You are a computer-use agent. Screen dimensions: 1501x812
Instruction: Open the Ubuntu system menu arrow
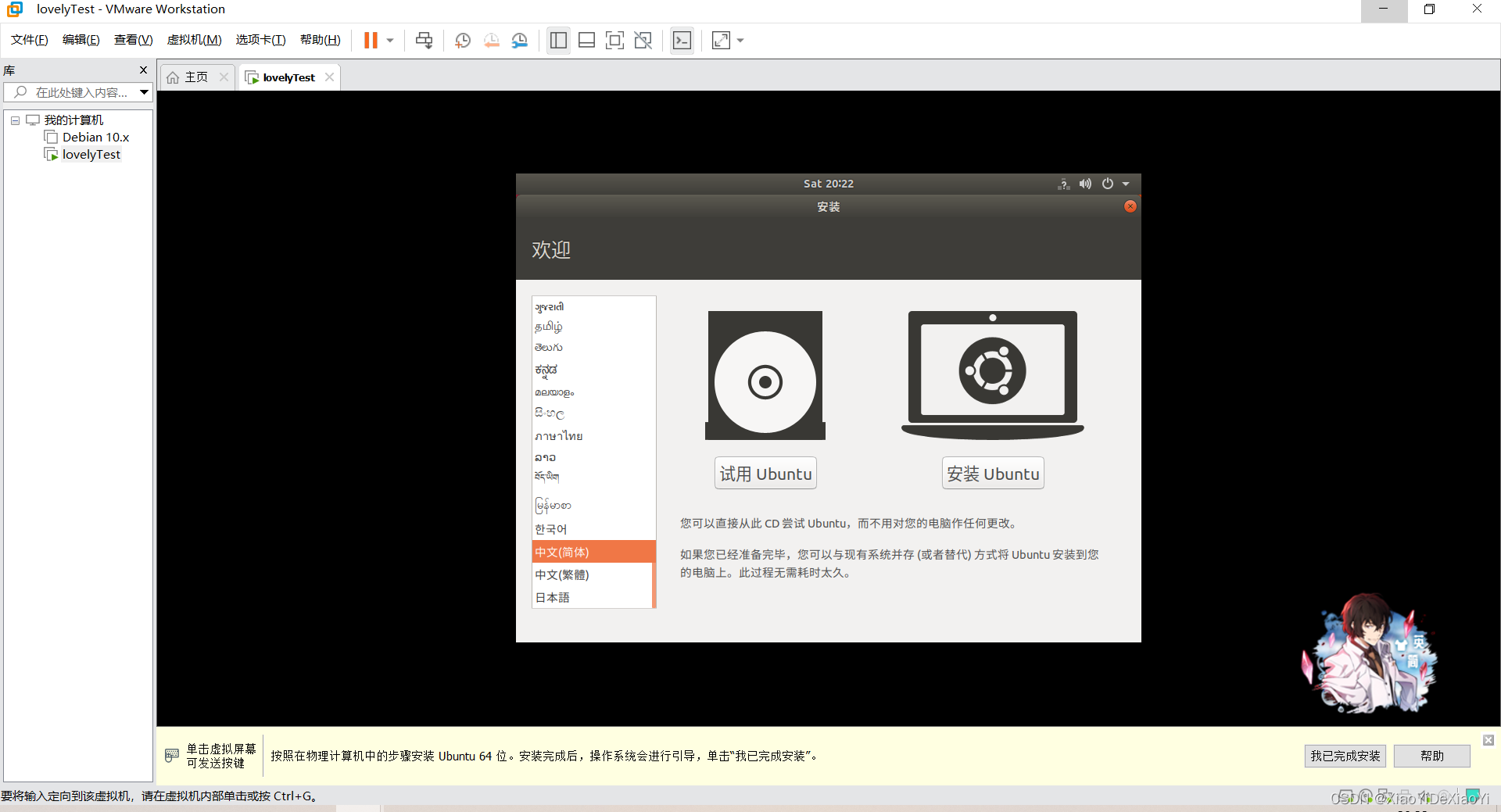(x=1126, y=184)
